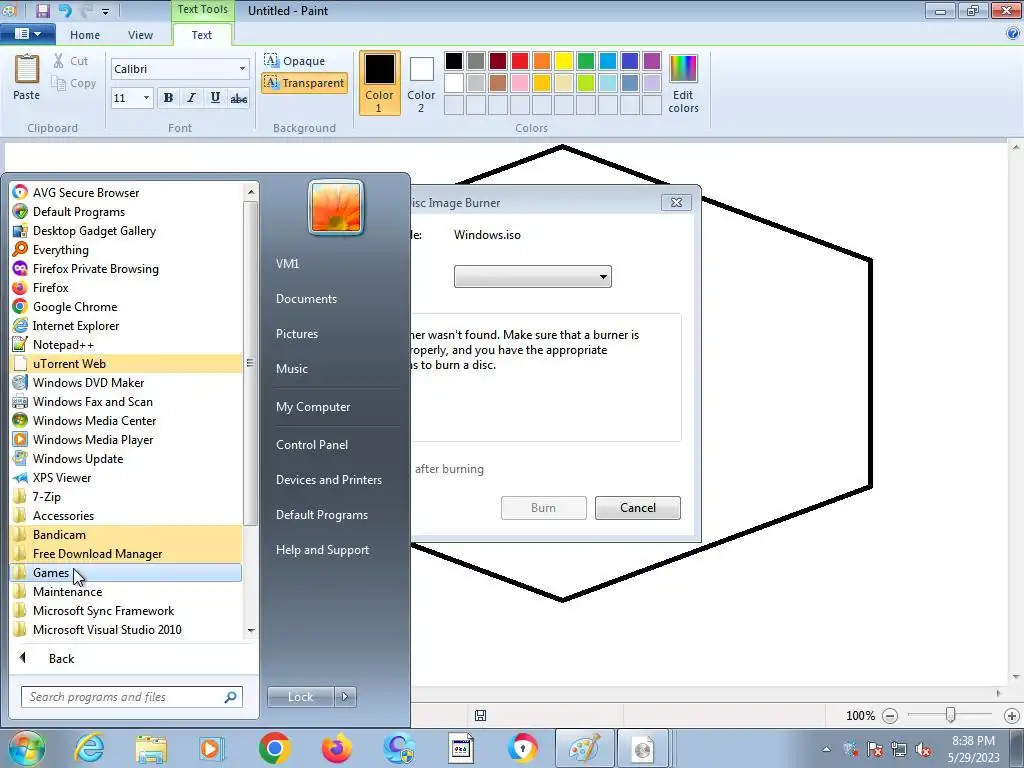
Task: Open Notepad++ from programs list
Action: tap(127, 344)
